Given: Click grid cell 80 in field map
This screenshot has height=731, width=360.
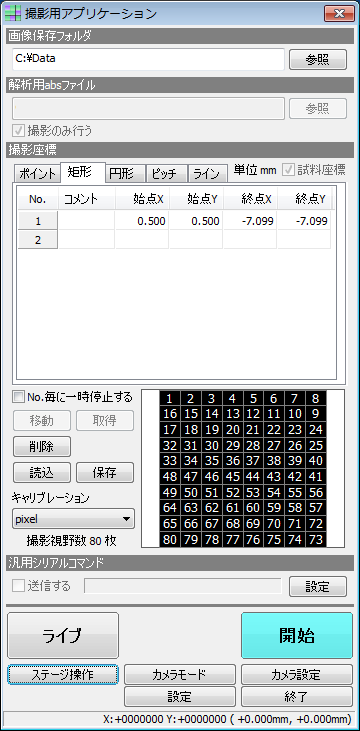Looking at the screenshot, I should pyautogui.click(x=170, y=539).
